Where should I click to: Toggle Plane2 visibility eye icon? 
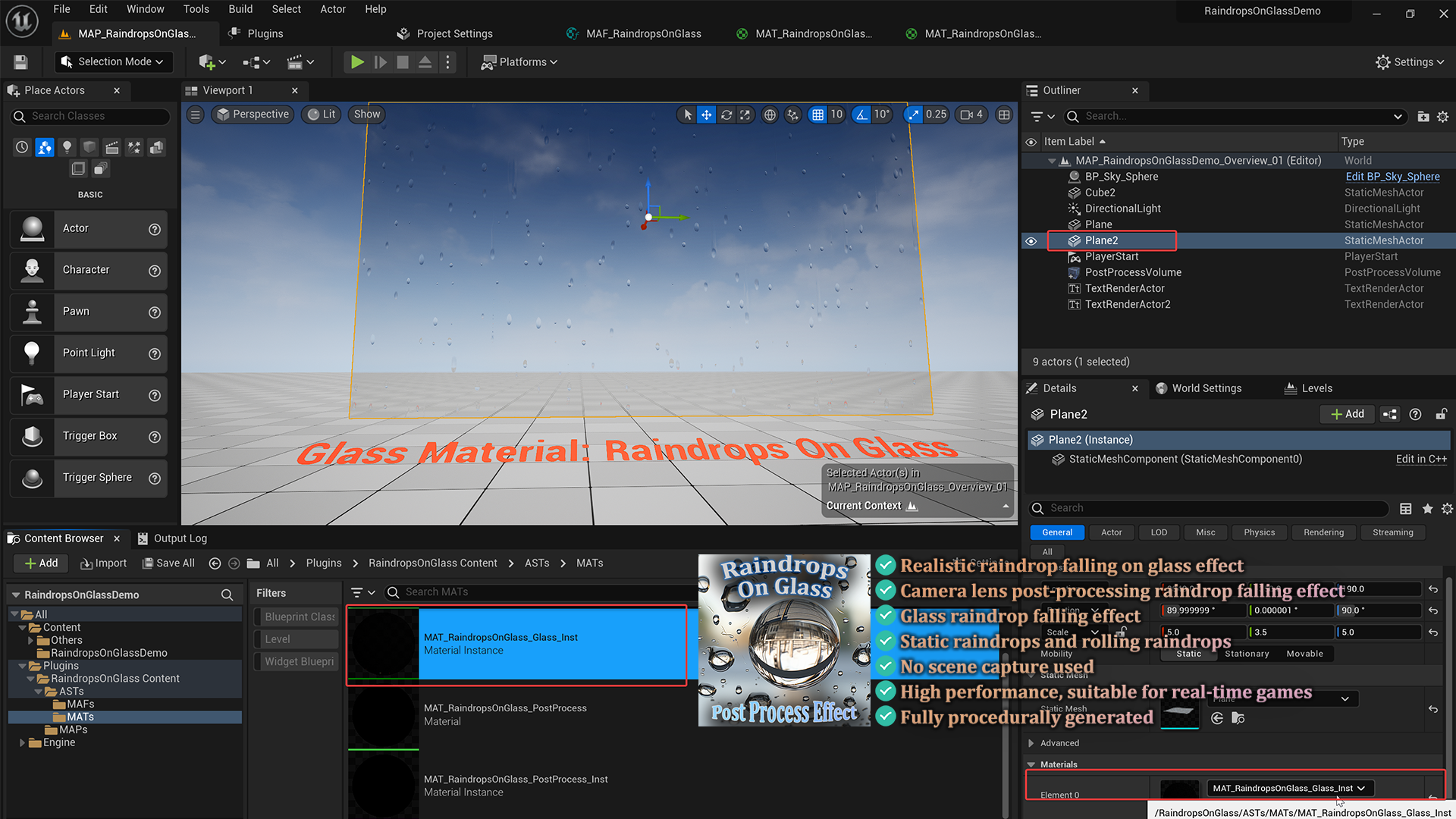coord(1031,241)
